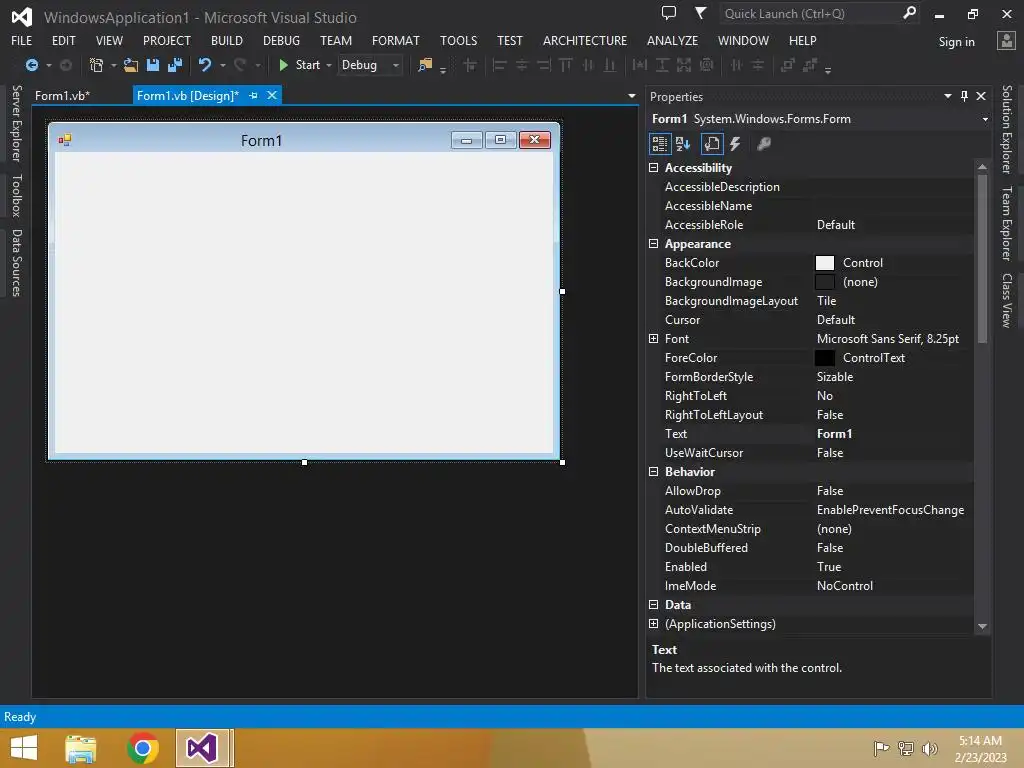Click inside the Quick Launch search box
1024x768 pixels.
pos(810,13)
